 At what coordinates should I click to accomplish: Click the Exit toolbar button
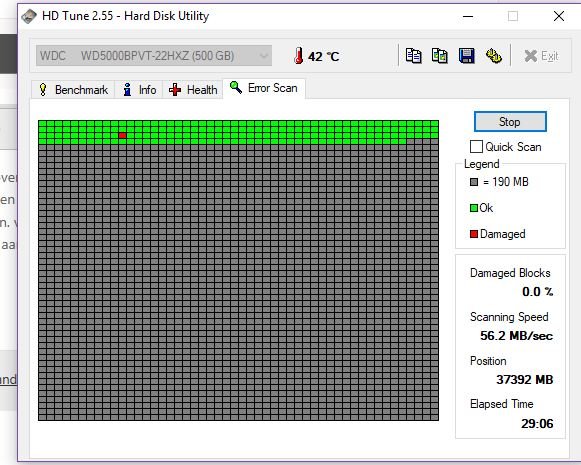541,56
